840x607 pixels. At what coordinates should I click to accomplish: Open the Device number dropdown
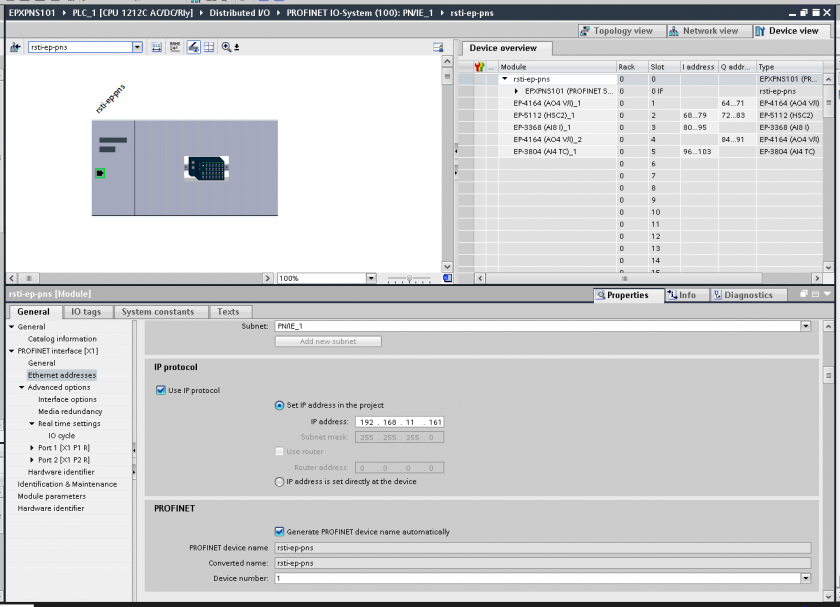coord(805,578)
